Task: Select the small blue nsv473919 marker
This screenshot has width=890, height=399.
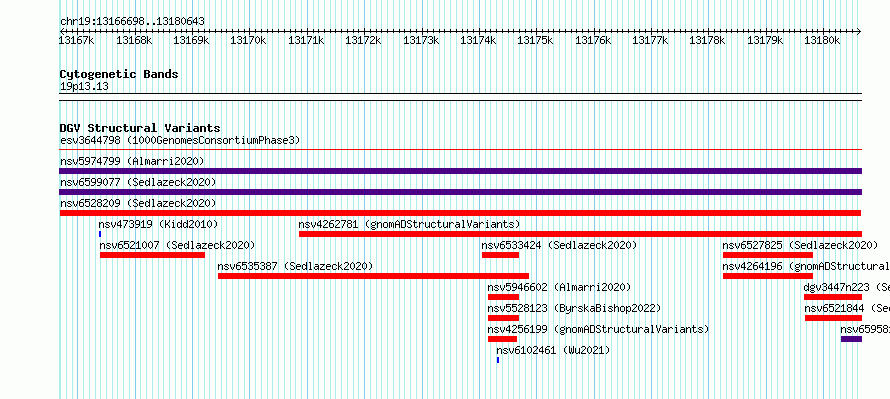Action: point(100,234)
